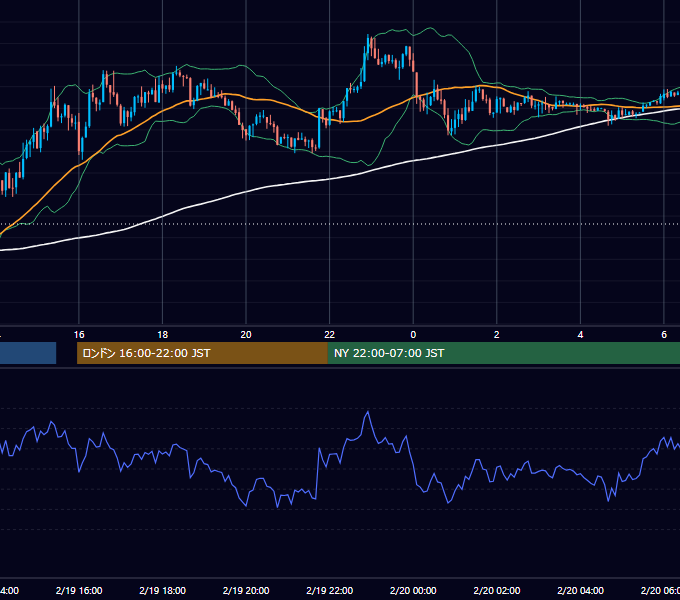Click the 0 hour axis label
Screen dimensions: 680x600
tap(413, 335)
